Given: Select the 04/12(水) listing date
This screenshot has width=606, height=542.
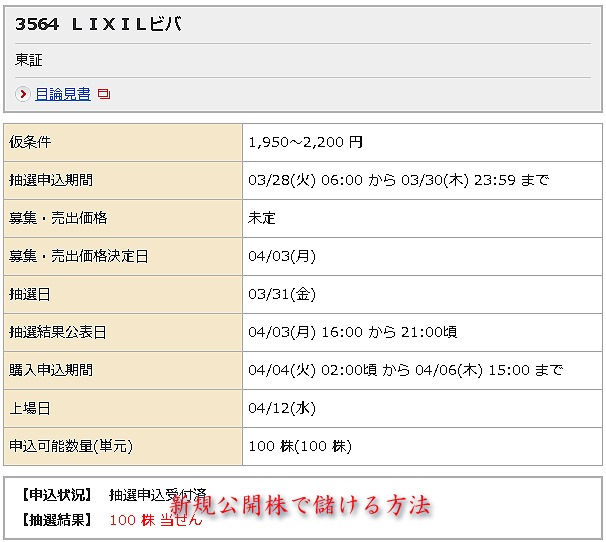Looking at the screenshot, I should click(282, 408).
